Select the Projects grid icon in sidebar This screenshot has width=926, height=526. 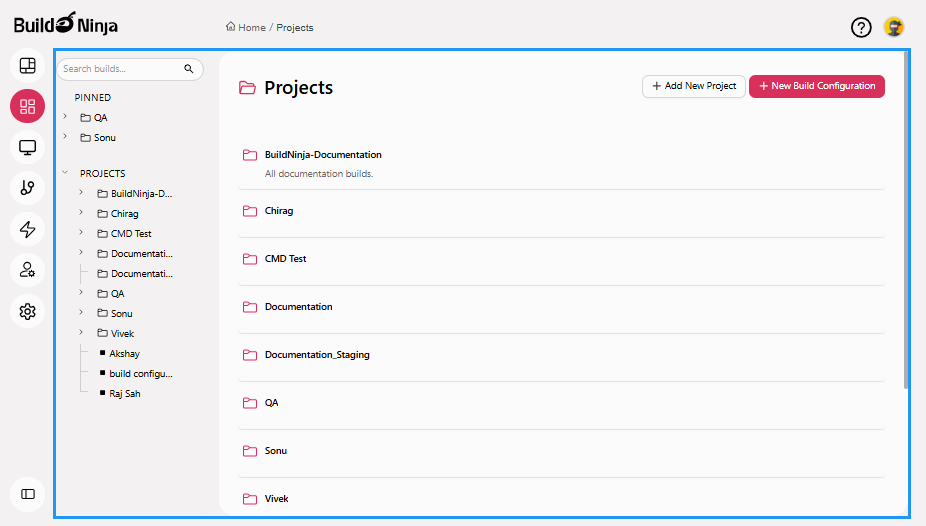tap(27, 106)
